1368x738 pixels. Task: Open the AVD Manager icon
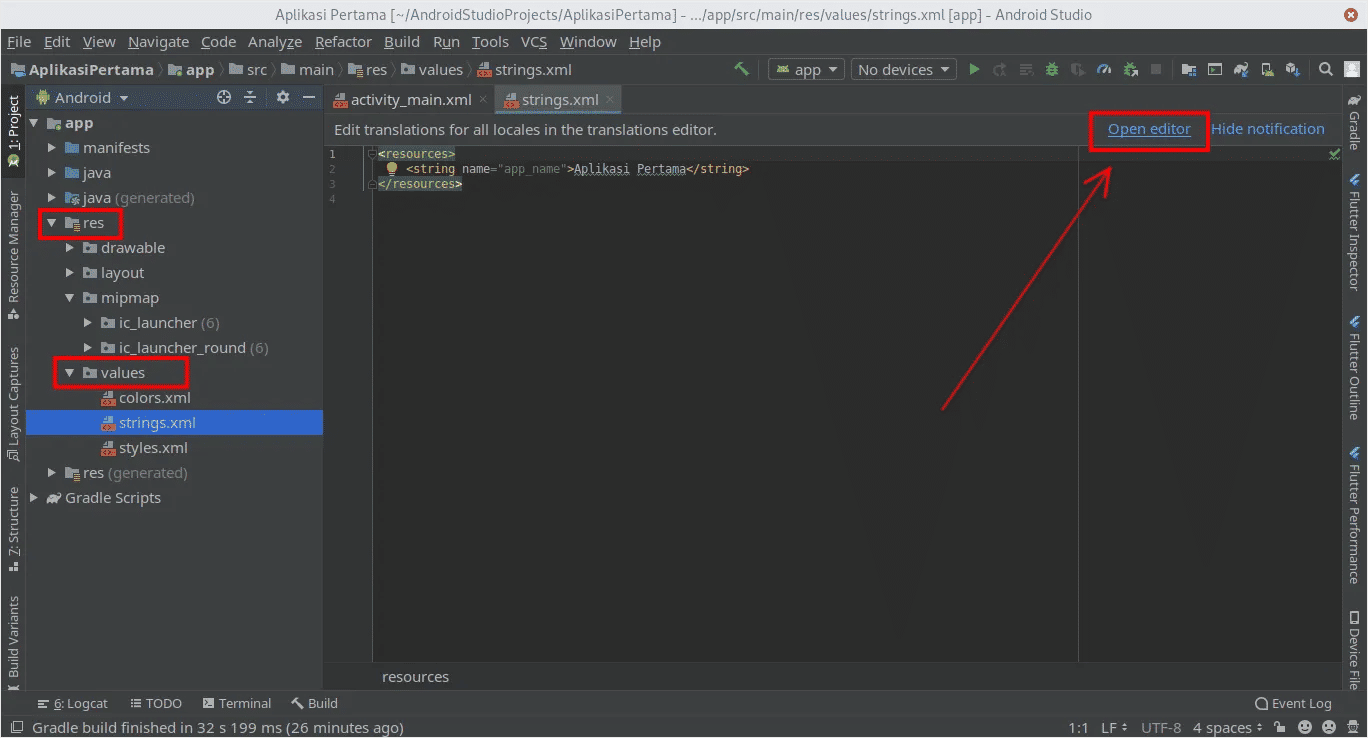tap(1267, 69)
